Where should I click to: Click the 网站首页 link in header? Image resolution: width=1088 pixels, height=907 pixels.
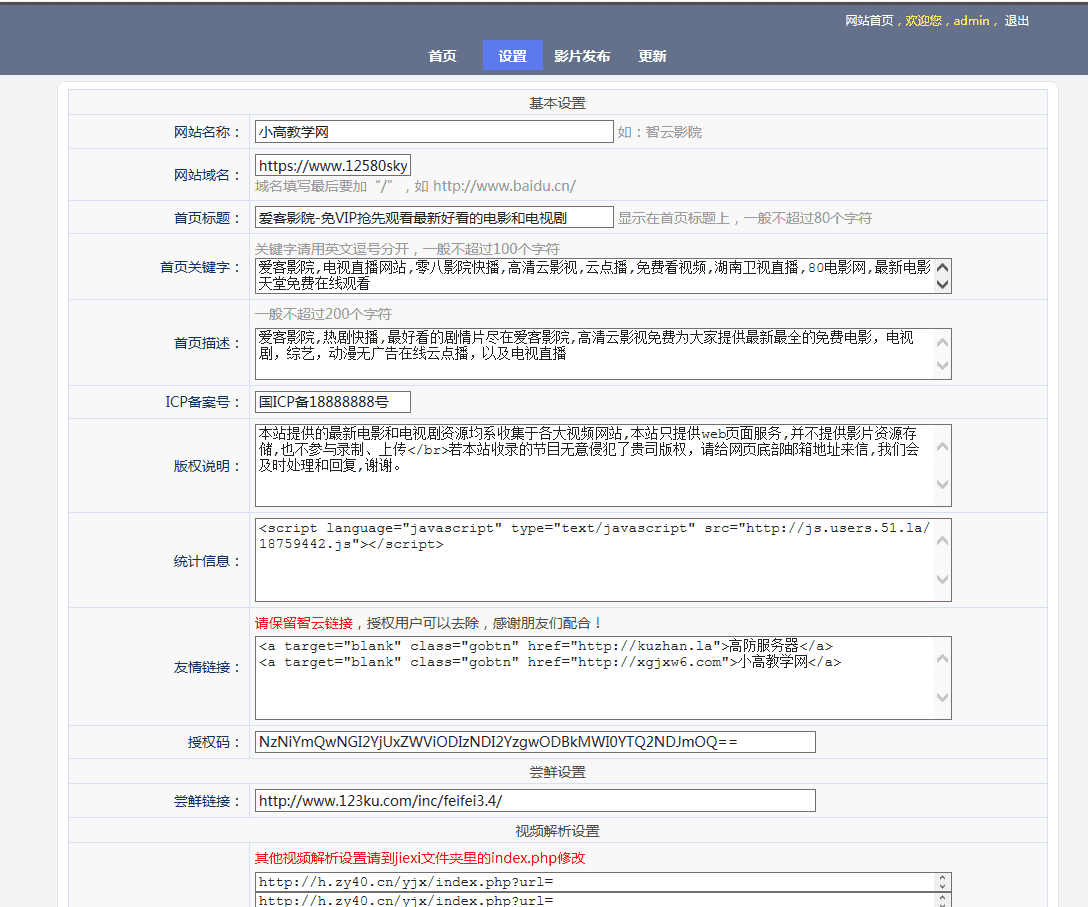869,21
